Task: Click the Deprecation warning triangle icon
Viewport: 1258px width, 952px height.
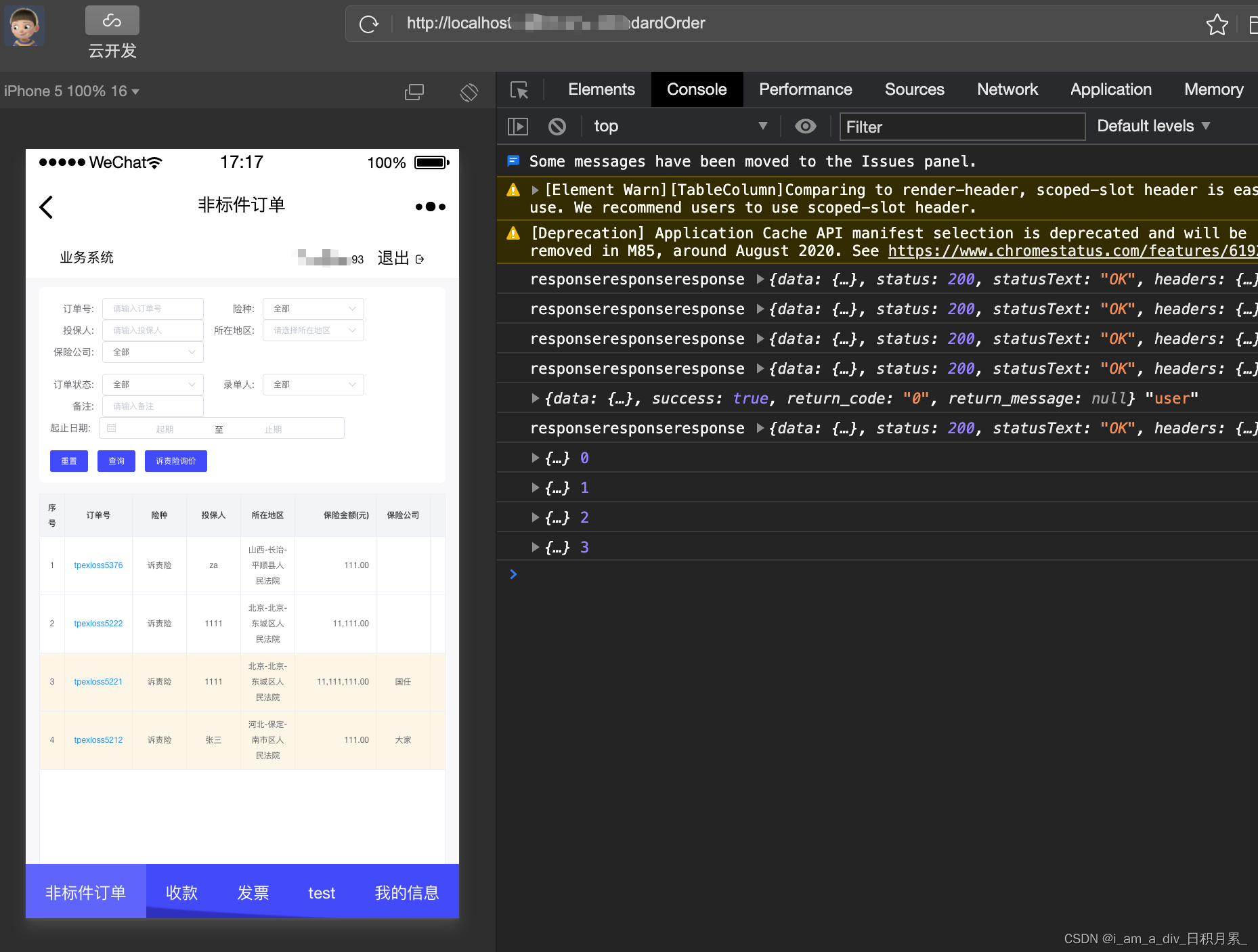Action: [x=513, y=234]
